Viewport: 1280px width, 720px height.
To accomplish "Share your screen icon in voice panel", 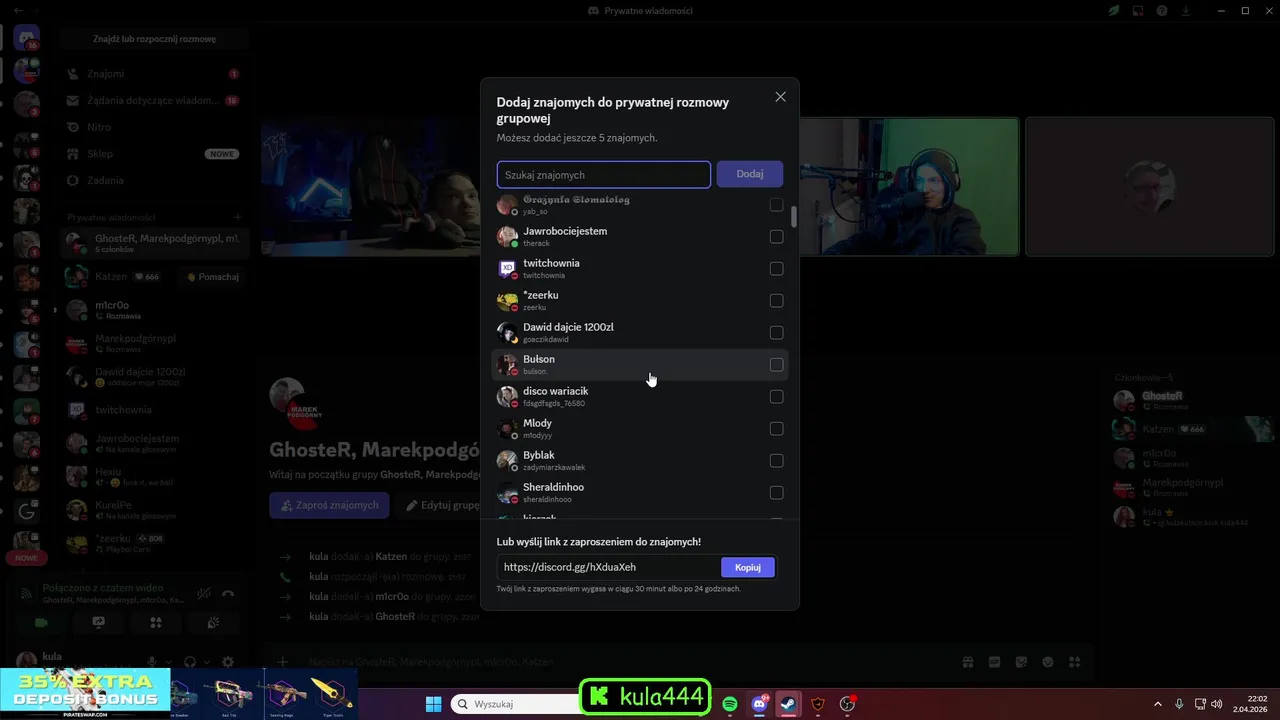I will coord(99,622).
